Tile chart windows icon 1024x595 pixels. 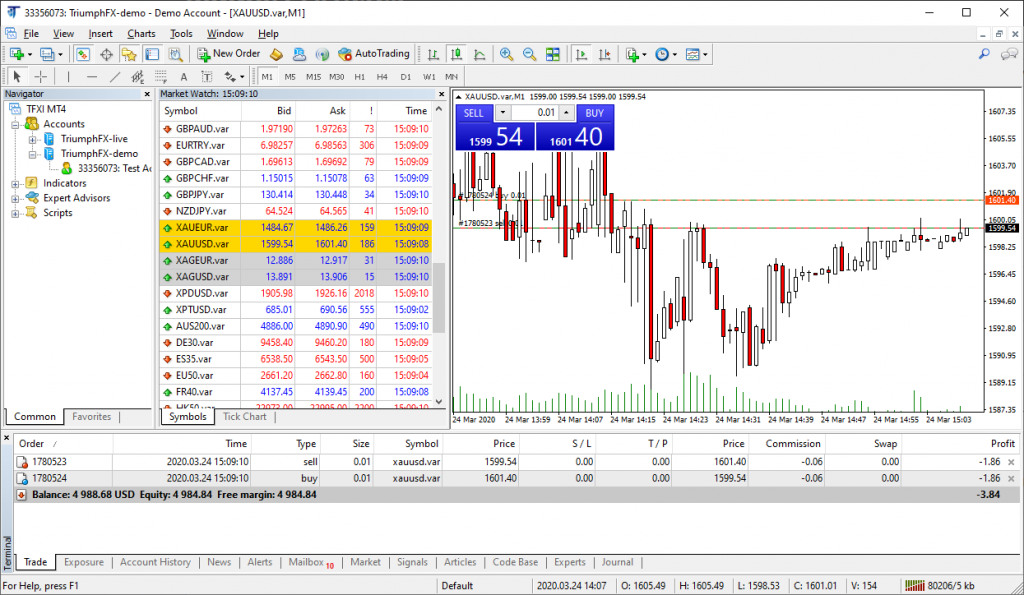[x=552, y=54]
